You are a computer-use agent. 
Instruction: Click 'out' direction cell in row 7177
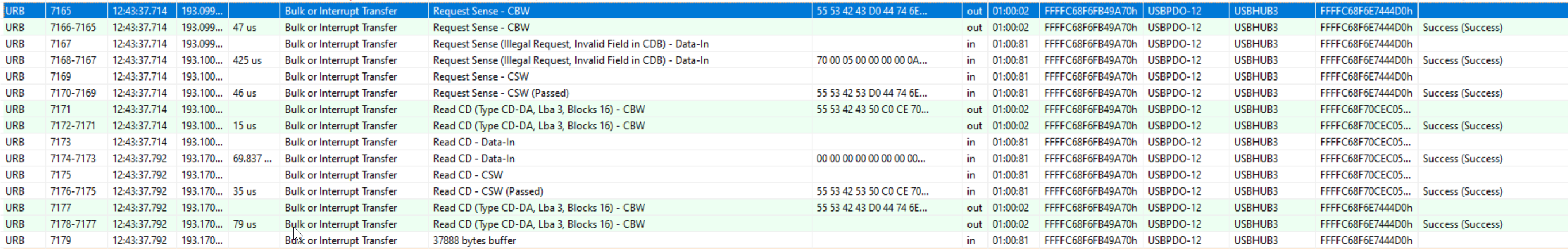click(974, 208)
